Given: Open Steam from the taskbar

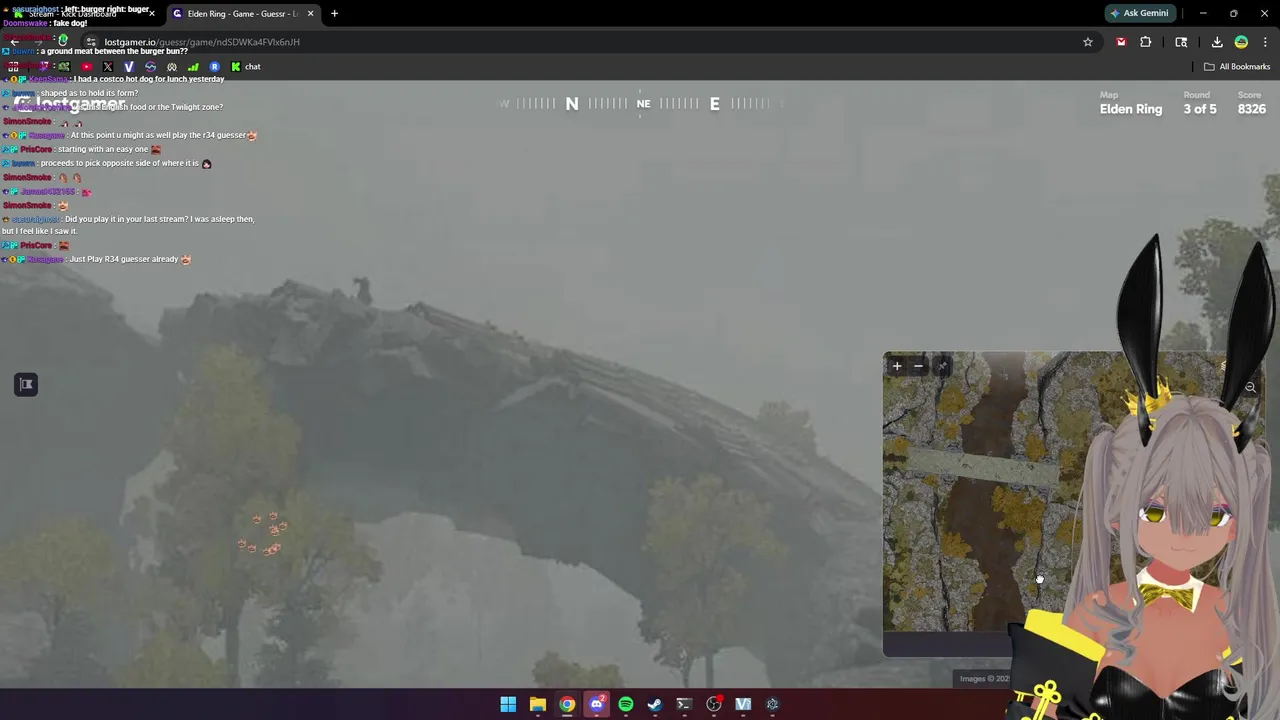Looking at the screenshot, I should [x=655, y=704].
